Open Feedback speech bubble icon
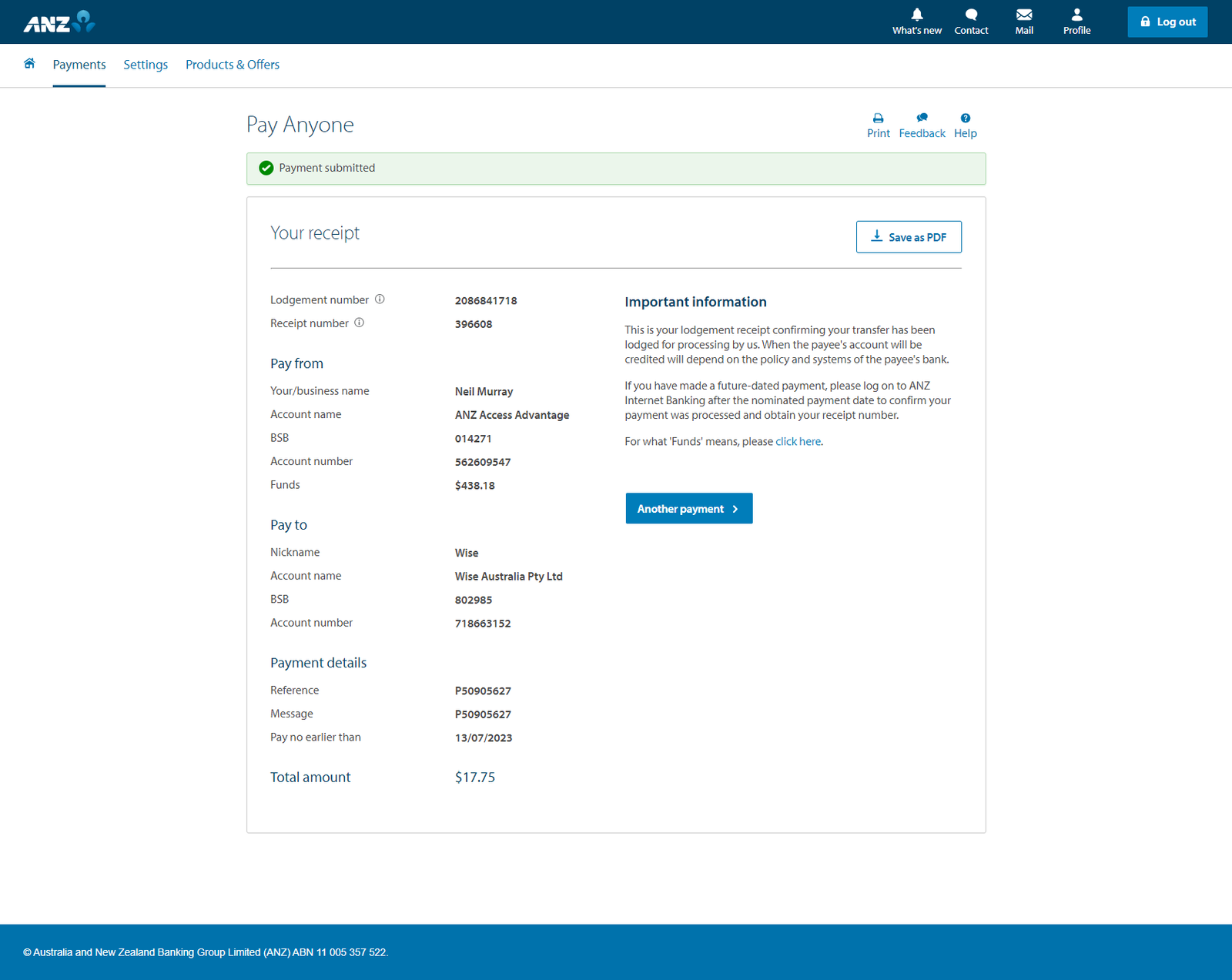This screenshot has width=1232, height=980. (922, 119)
